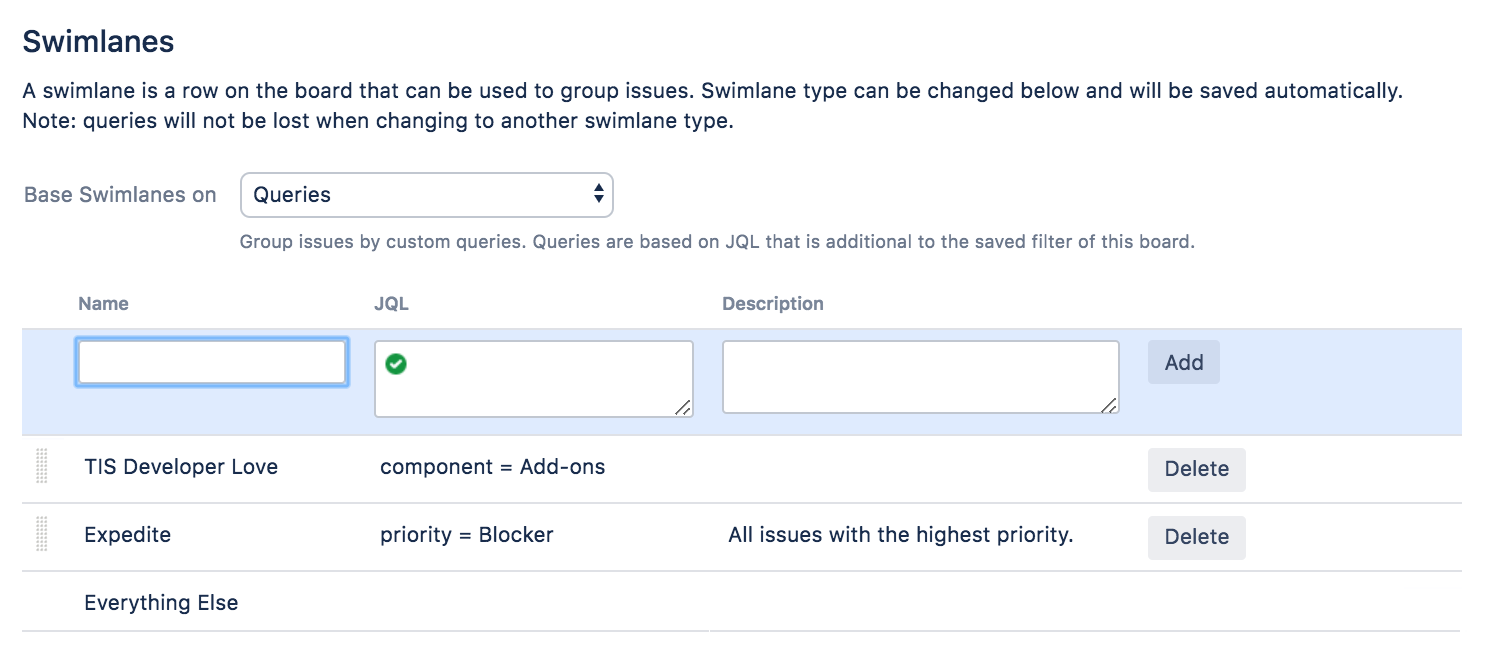Click the green JQL validation checkmark icon
The height and width of the screenshot is (658, 1486).
pos(396,365)
